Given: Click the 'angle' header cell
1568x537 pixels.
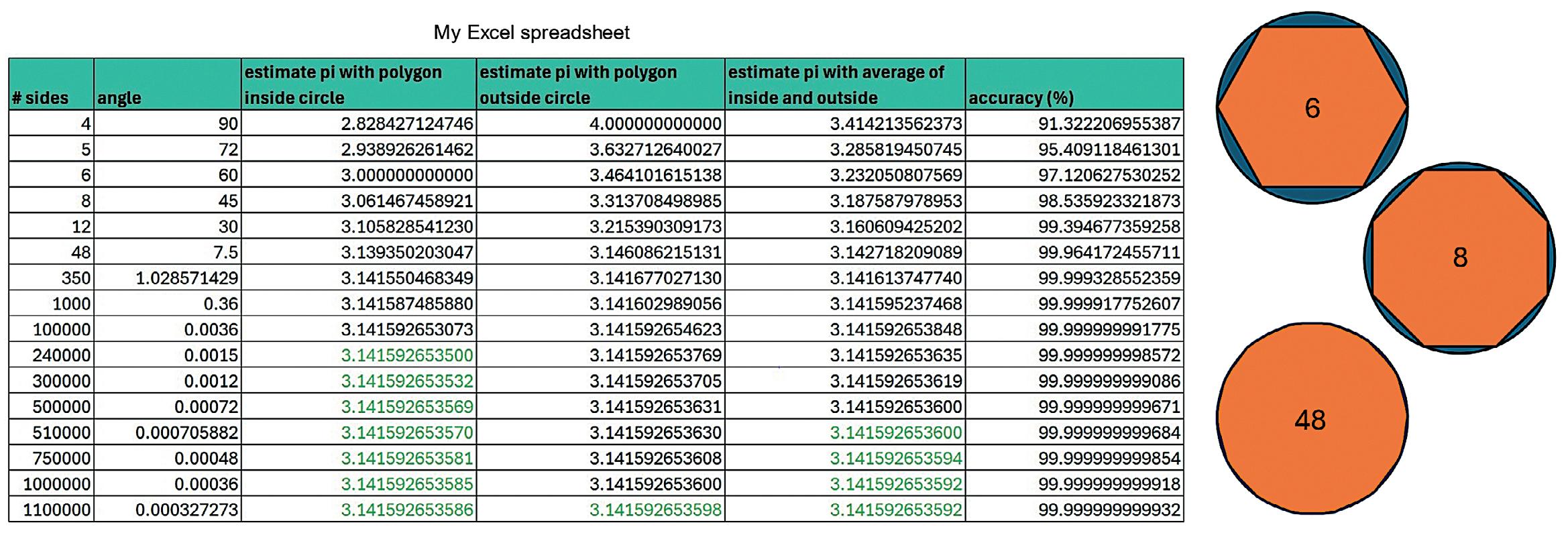Looking at the screenshot, I should click(168, 84).
